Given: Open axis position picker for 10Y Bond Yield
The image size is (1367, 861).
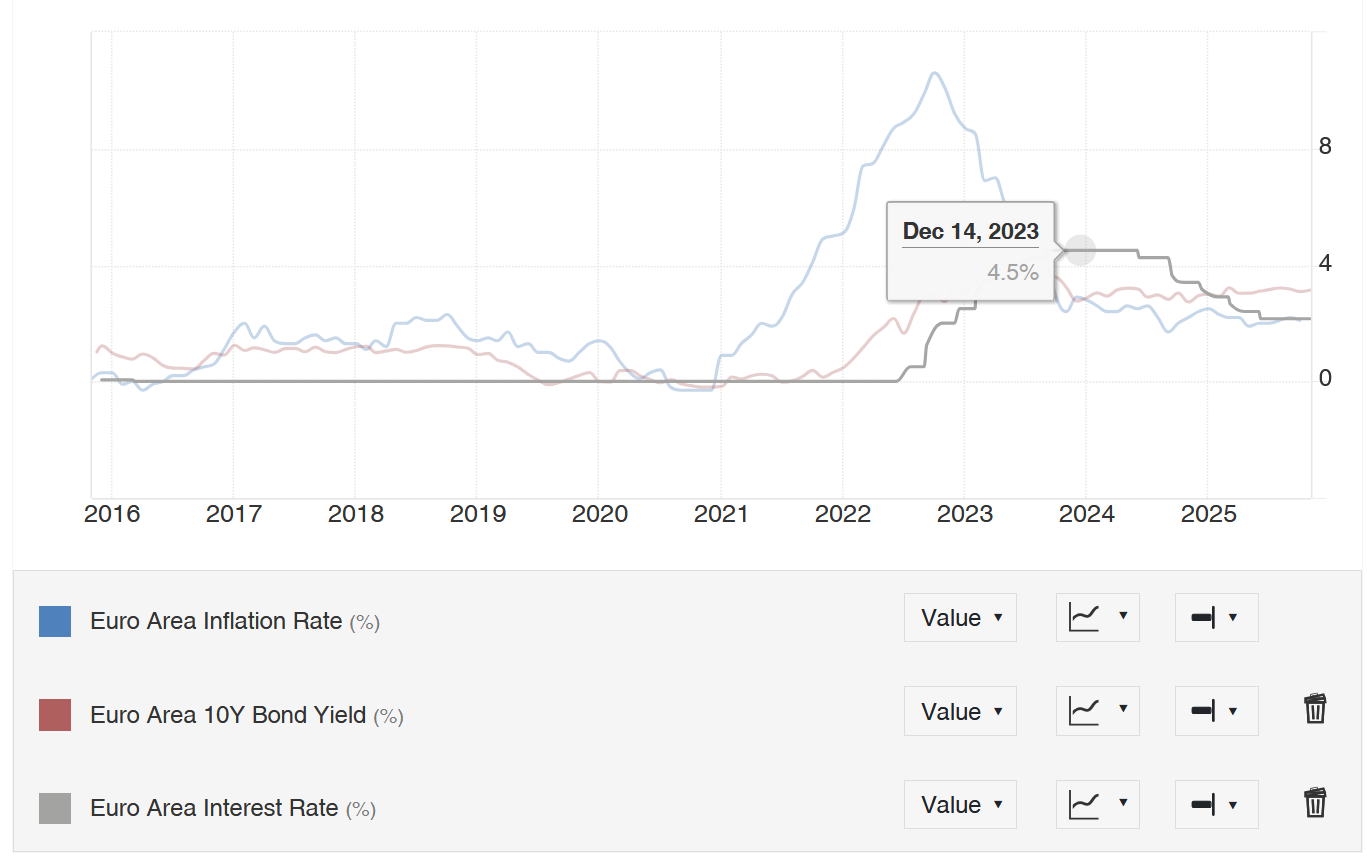Looking at the screenshot, I should click(x=1216, y=711).
